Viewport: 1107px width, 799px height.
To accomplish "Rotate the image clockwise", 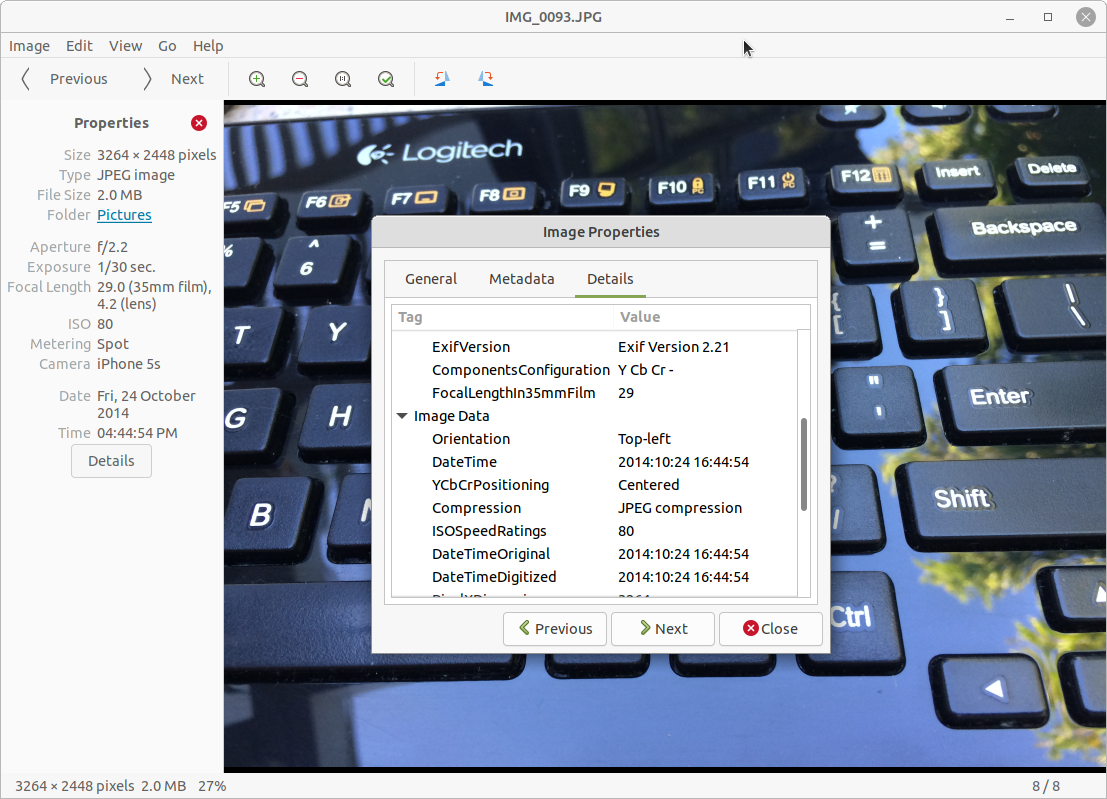I will pyautogui.click(x=485, y=78).
